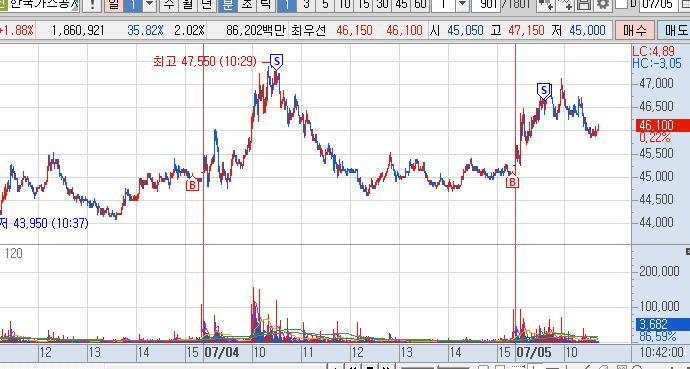The height and width of the screenshot is (369, 690).
Task: Click the 200,000 volume axis label
Action: (x=660, y=271)
